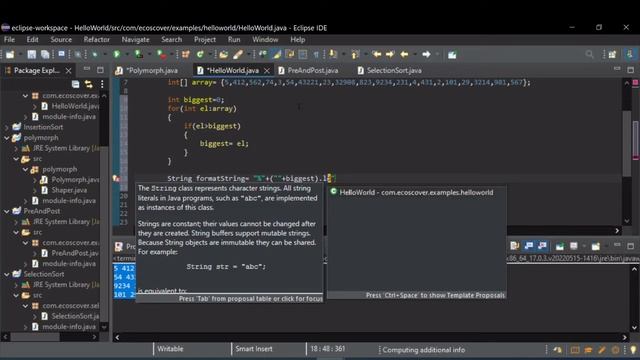Click the Open Console icon in Console toolbar
This screenshot has width=640, height=360.
point(596,246)
